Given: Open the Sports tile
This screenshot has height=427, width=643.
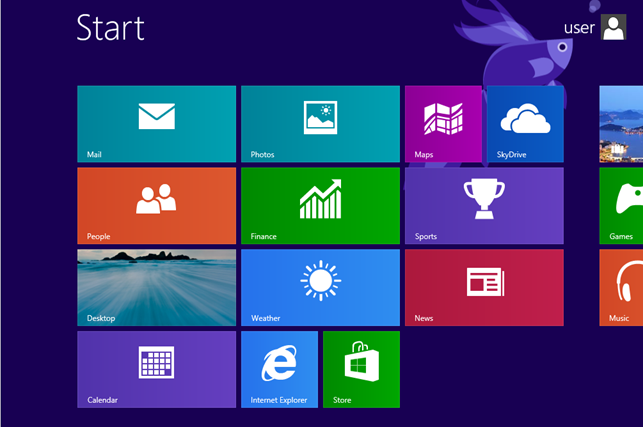Looking at the screenshot, I should pyautogui.click(x=484, y=206).
